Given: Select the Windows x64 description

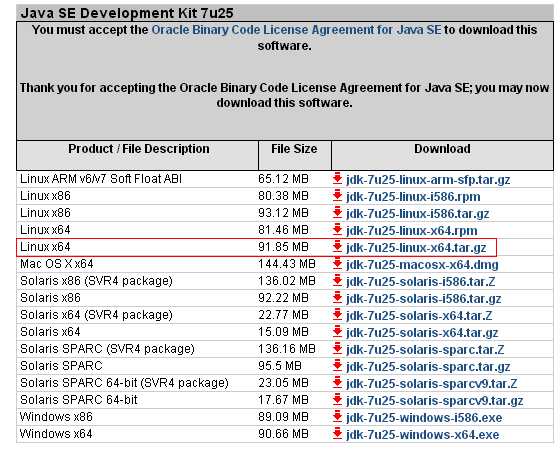Looking at the screenshot, I should click(56, 434).
